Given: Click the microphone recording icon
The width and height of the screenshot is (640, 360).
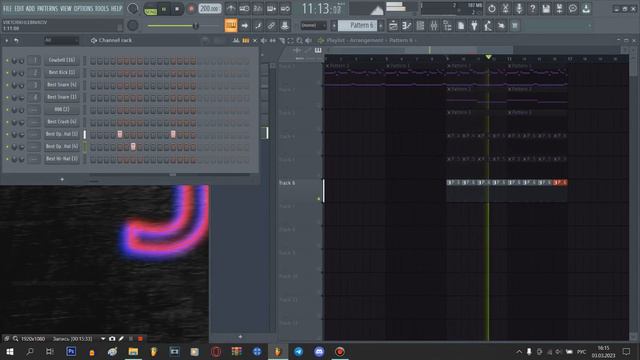Looking at the screenshot, I should pos(519,9).
